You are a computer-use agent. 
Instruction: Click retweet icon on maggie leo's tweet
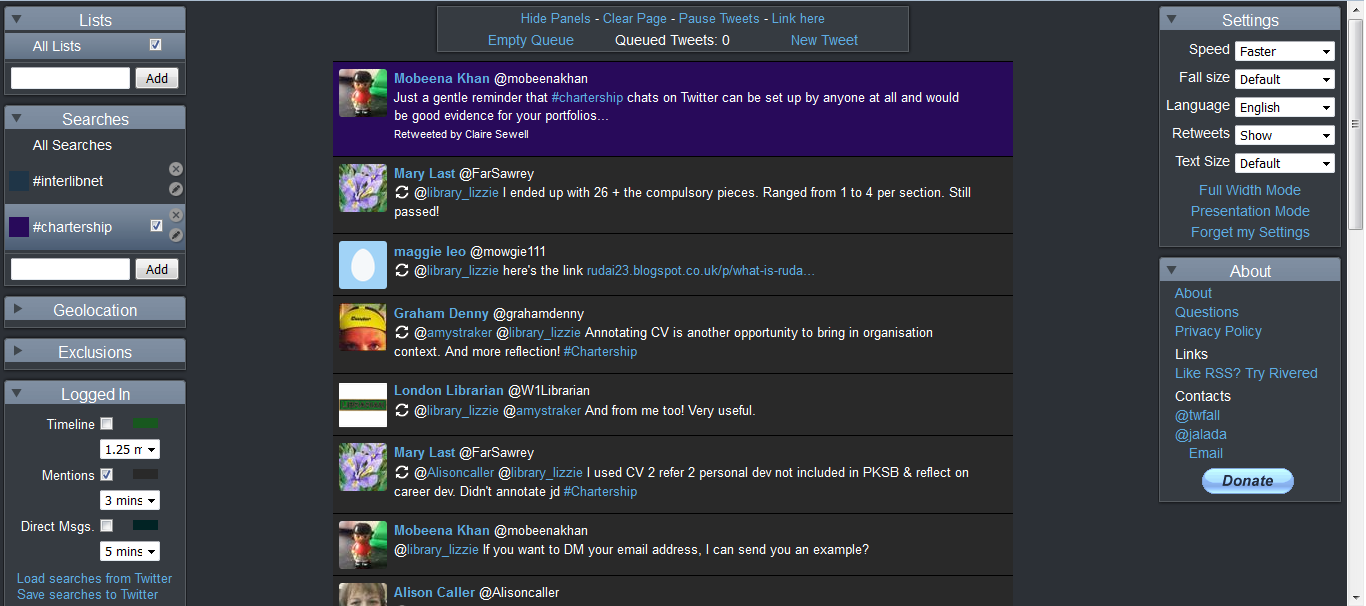pyautogui.click(x=402, y=270)
